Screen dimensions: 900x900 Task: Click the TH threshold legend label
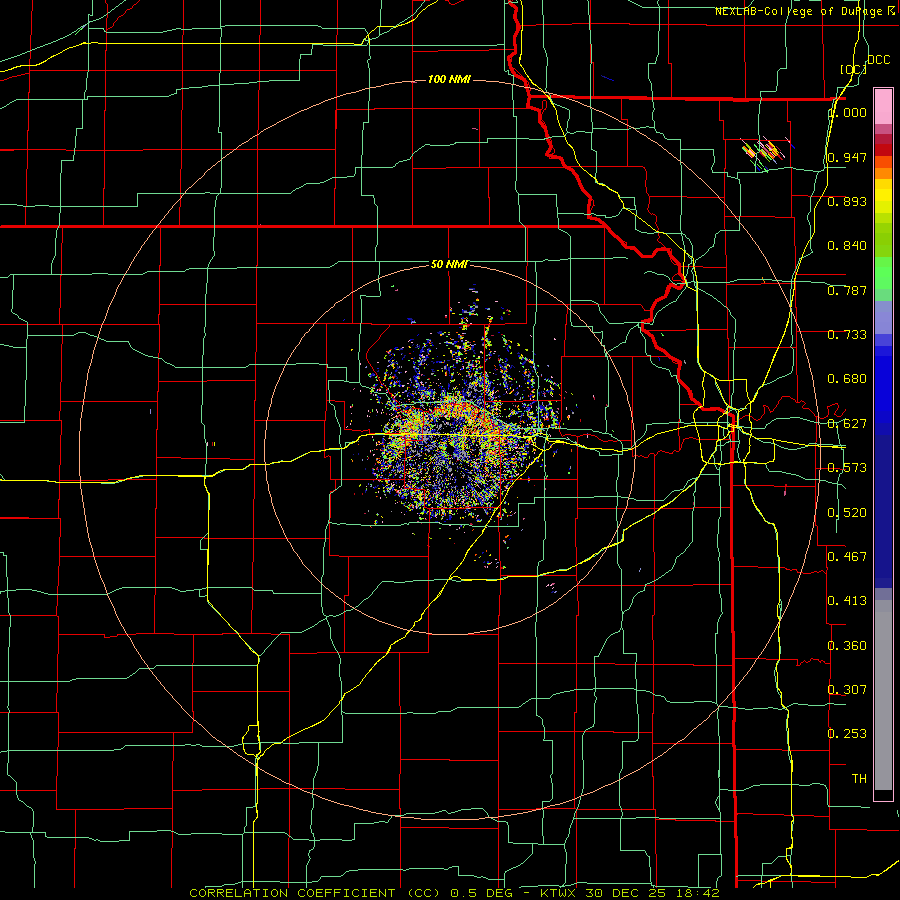coord(859,779)
